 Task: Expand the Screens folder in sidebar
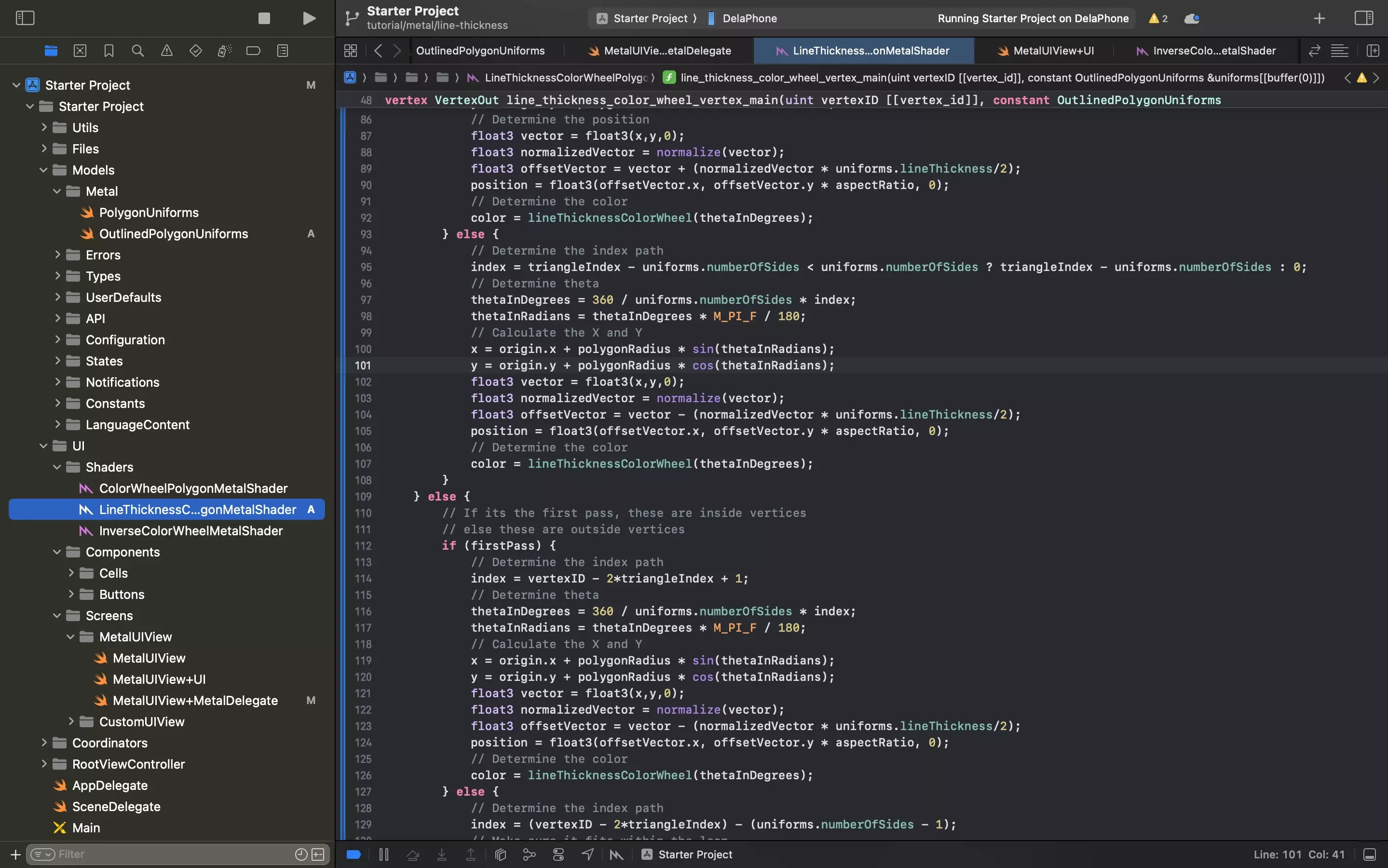tap(56, 615)
